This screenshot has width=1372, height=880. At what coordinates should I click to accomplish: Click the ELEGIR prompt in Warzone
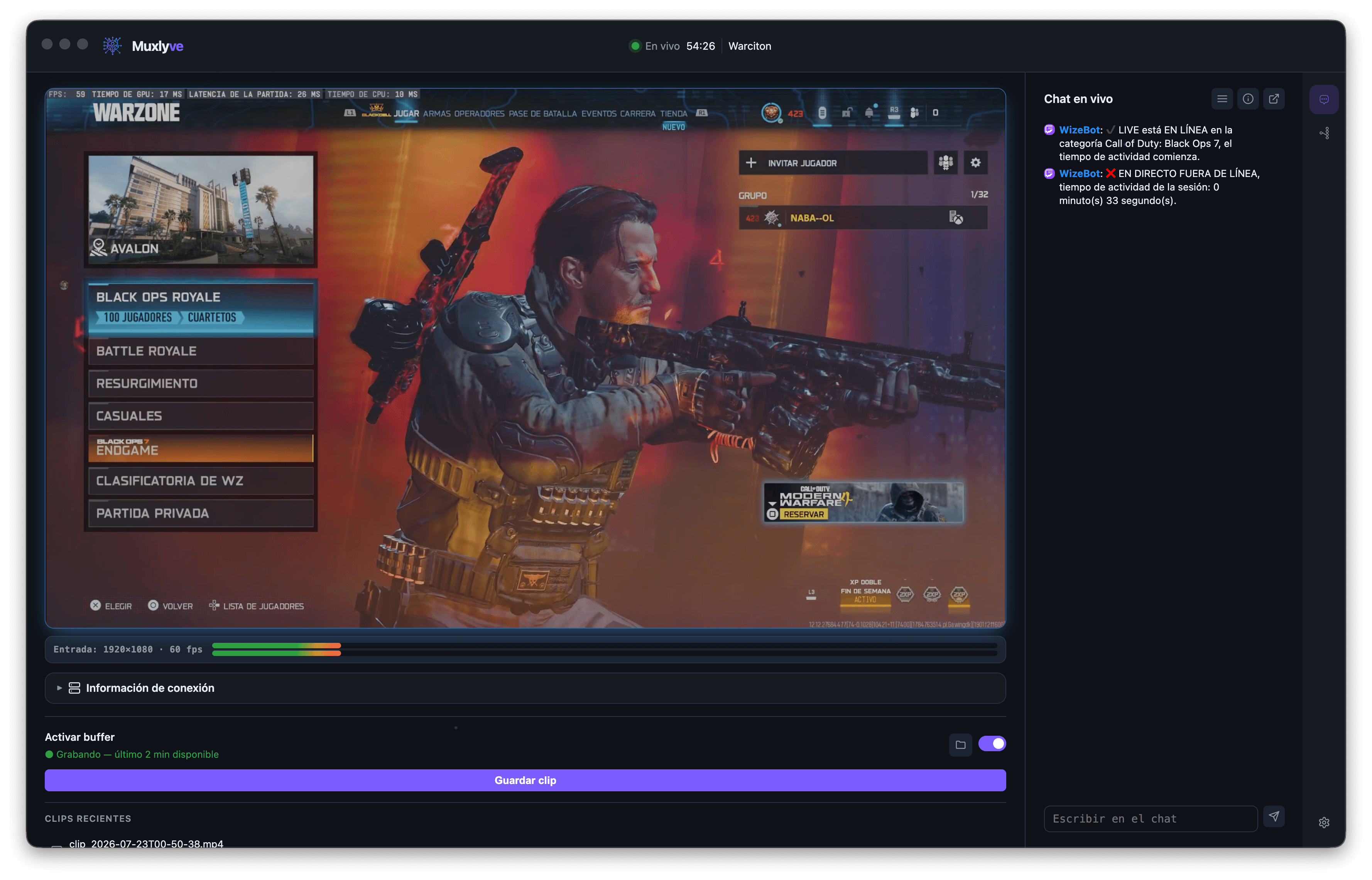(111, 606)
